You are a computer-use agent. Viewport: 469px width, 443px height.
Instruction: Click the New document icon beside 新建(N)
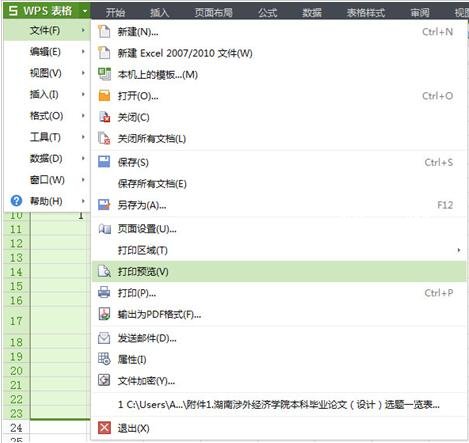(104, 32)
